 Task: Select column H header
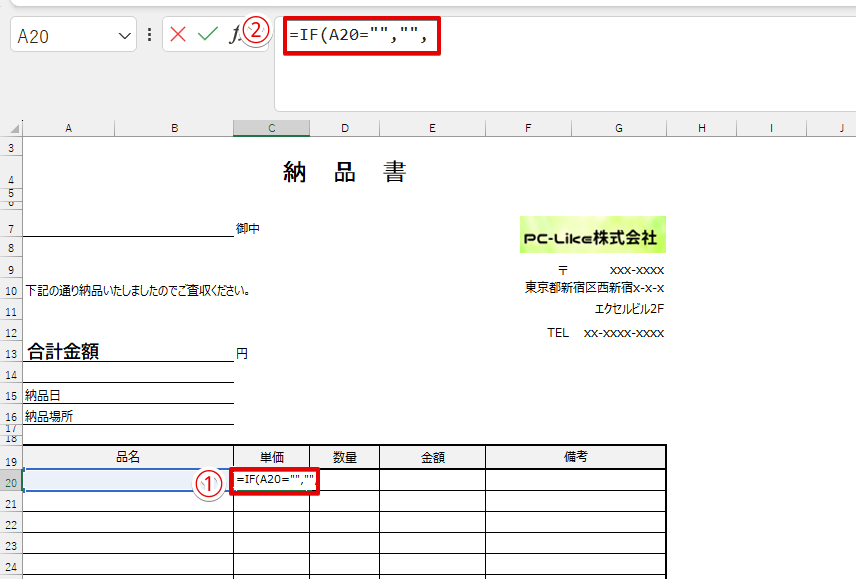(702, 128)
